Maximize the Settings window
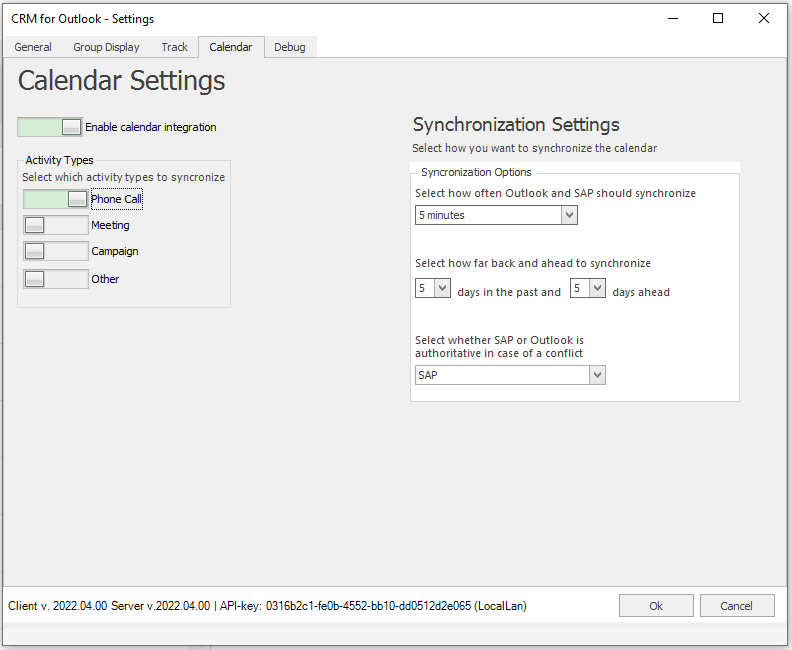Image resolution: width=792 pixels, height=650 pixels. [718, 19]
